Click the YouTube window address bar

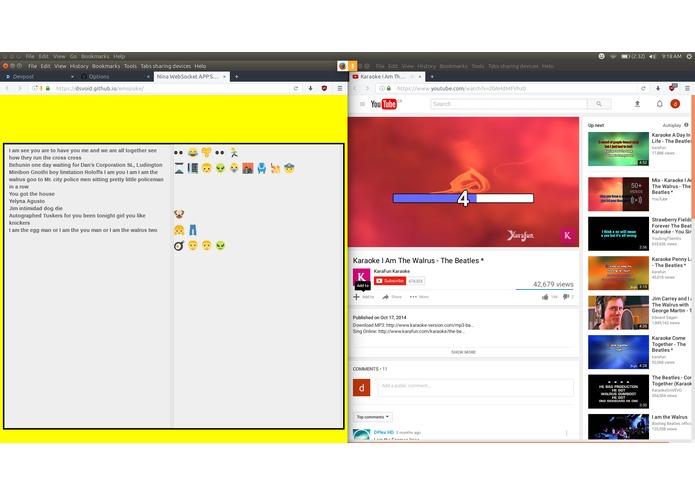click(x=516, y=89)
